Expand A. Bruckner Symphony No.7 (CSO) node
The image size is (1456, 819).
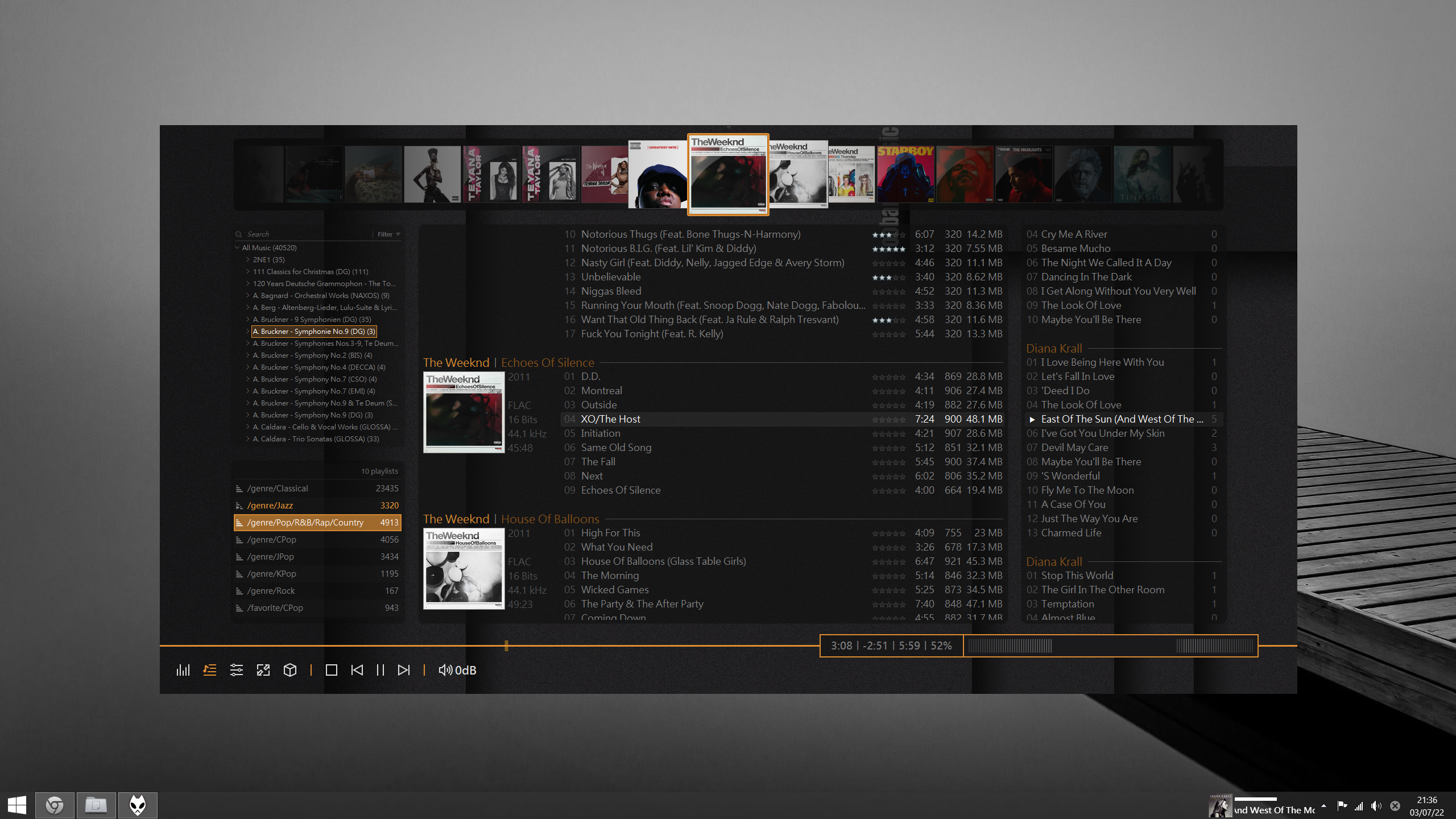pyautogui.click(x=248, y=379)
